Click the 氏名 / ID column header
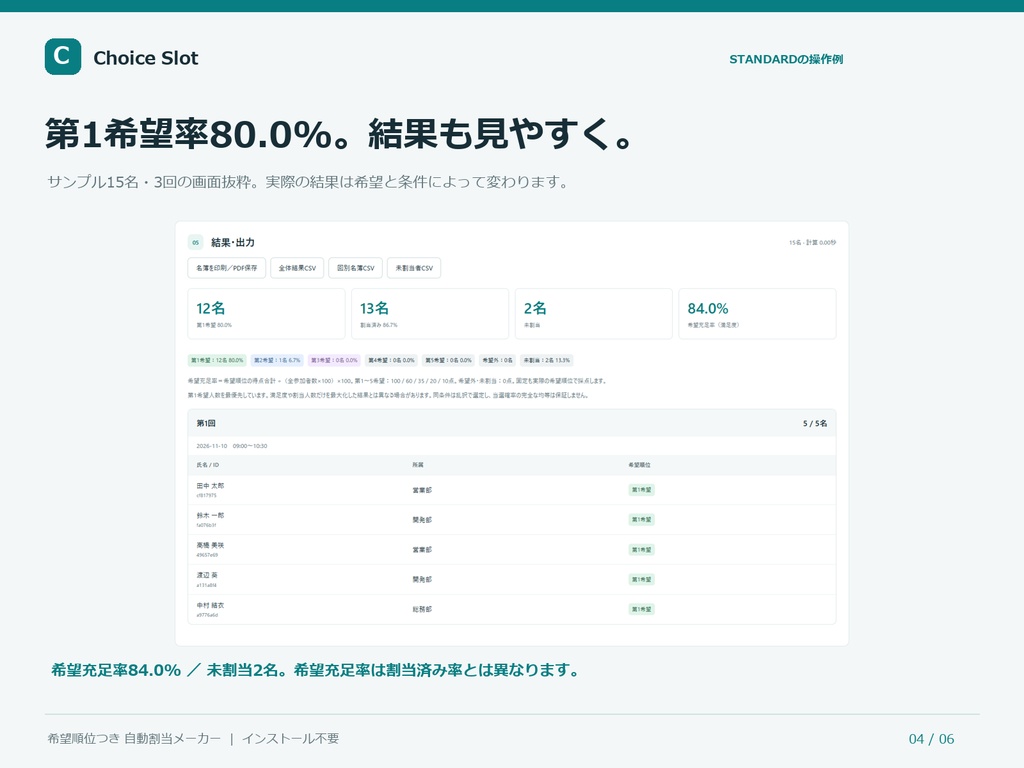This screenshot has height=768, width=1024. pyautogui.click(x=208, y=465)
